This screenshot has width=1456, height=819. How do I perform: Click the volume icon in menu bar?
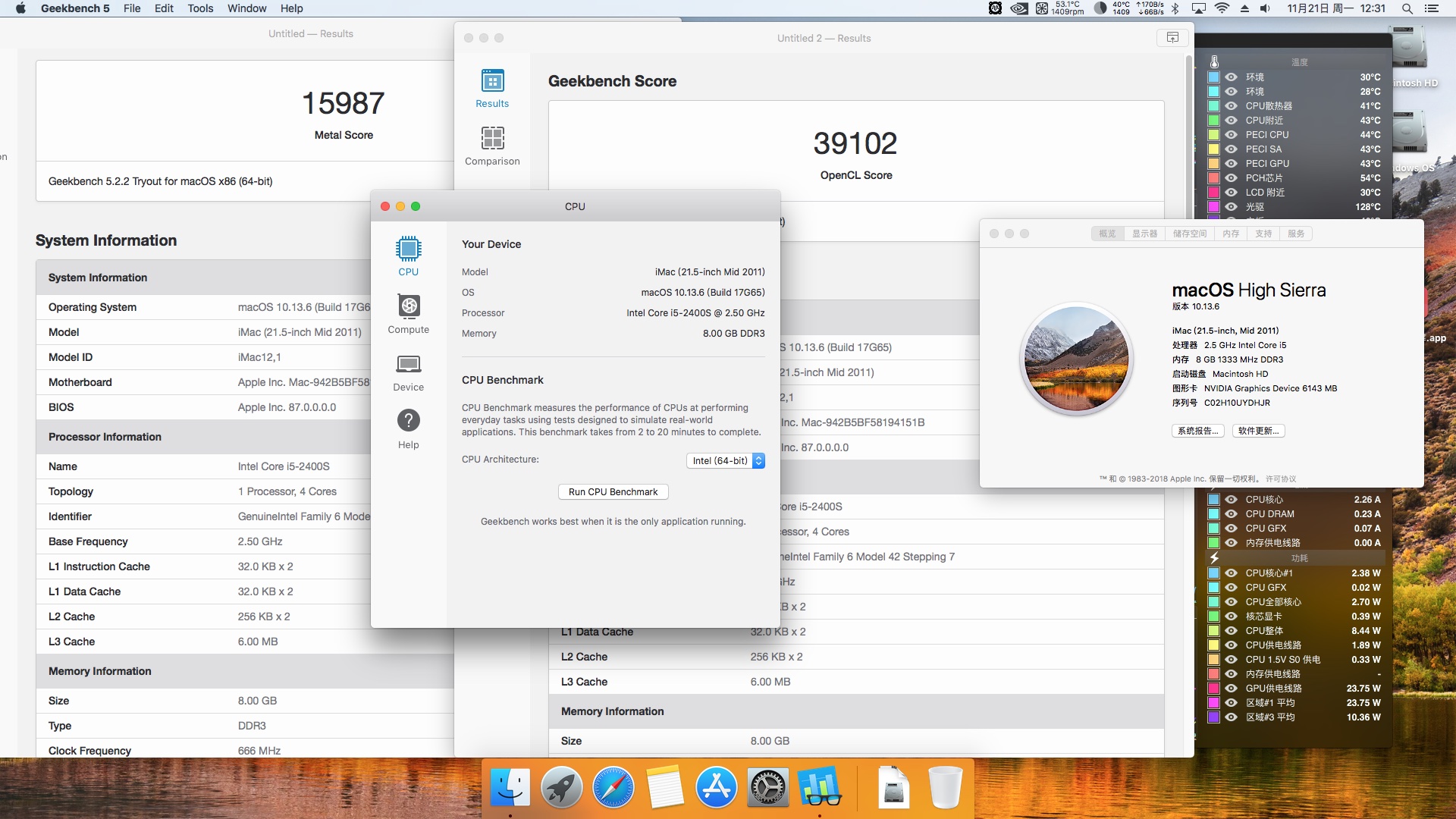coord(1265,8)
